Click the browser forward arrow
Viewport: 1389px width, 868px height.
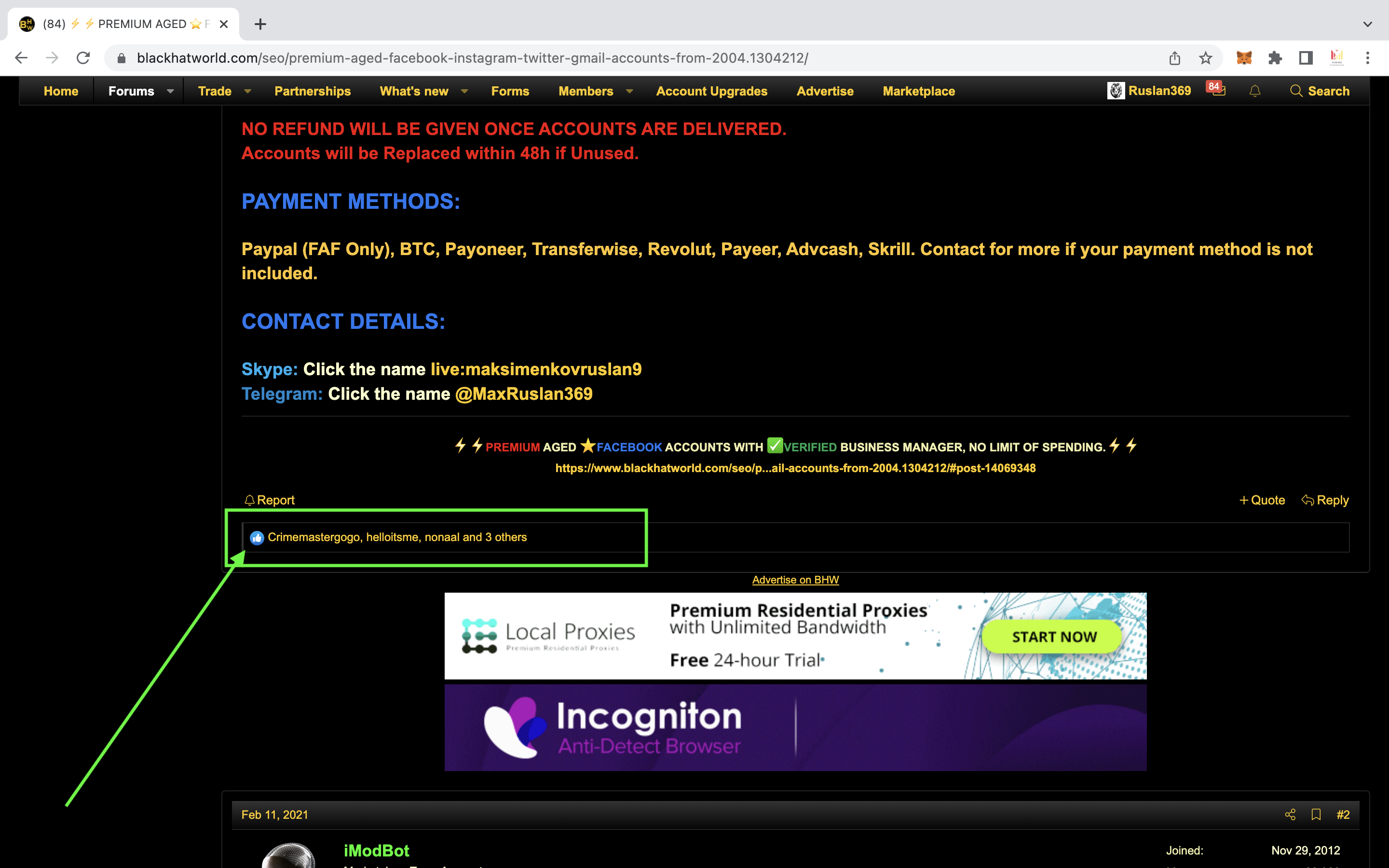tap(52, 58)
